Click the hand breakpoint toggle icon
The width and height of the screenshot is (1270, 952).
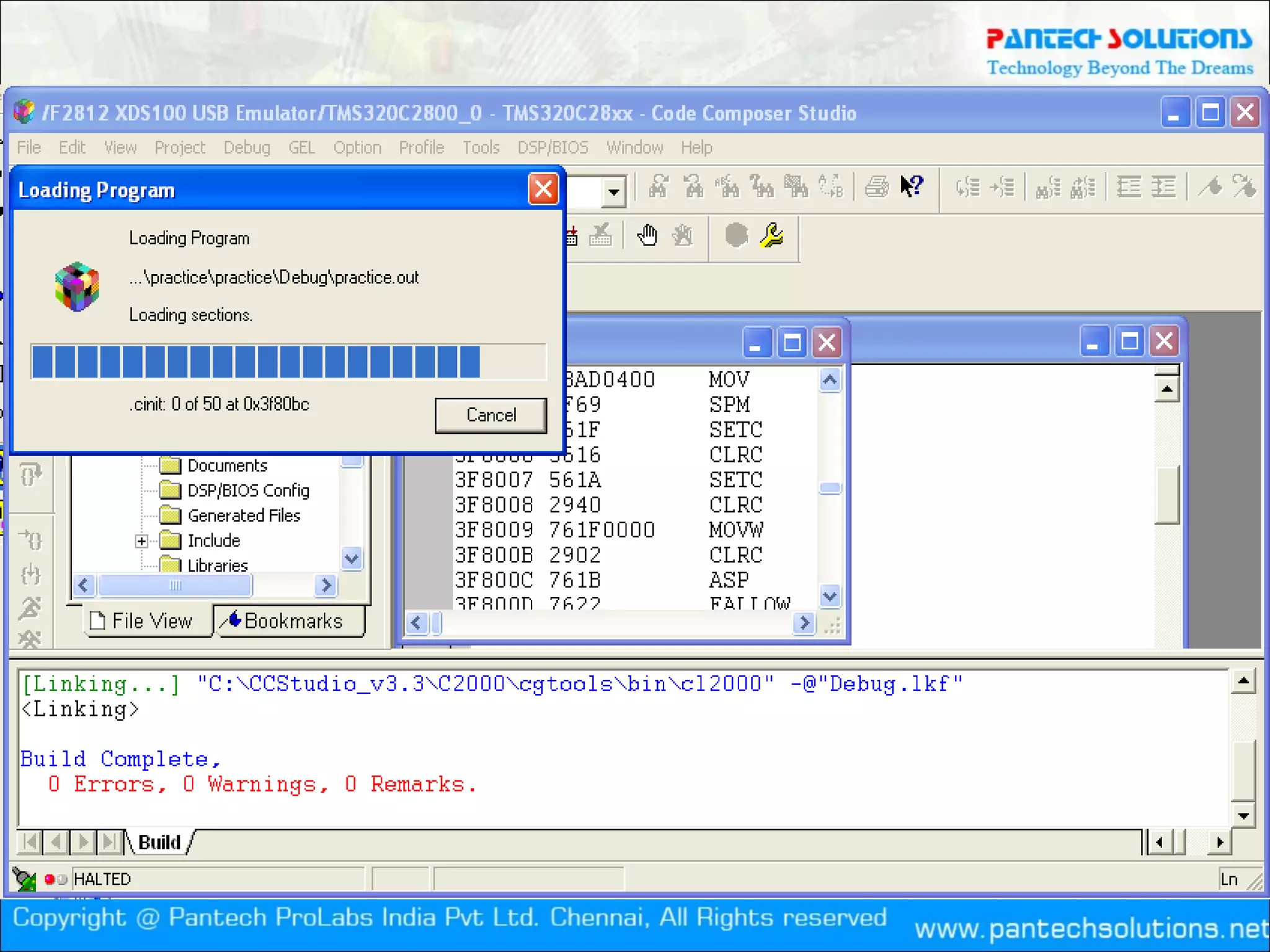click(647, 236)
